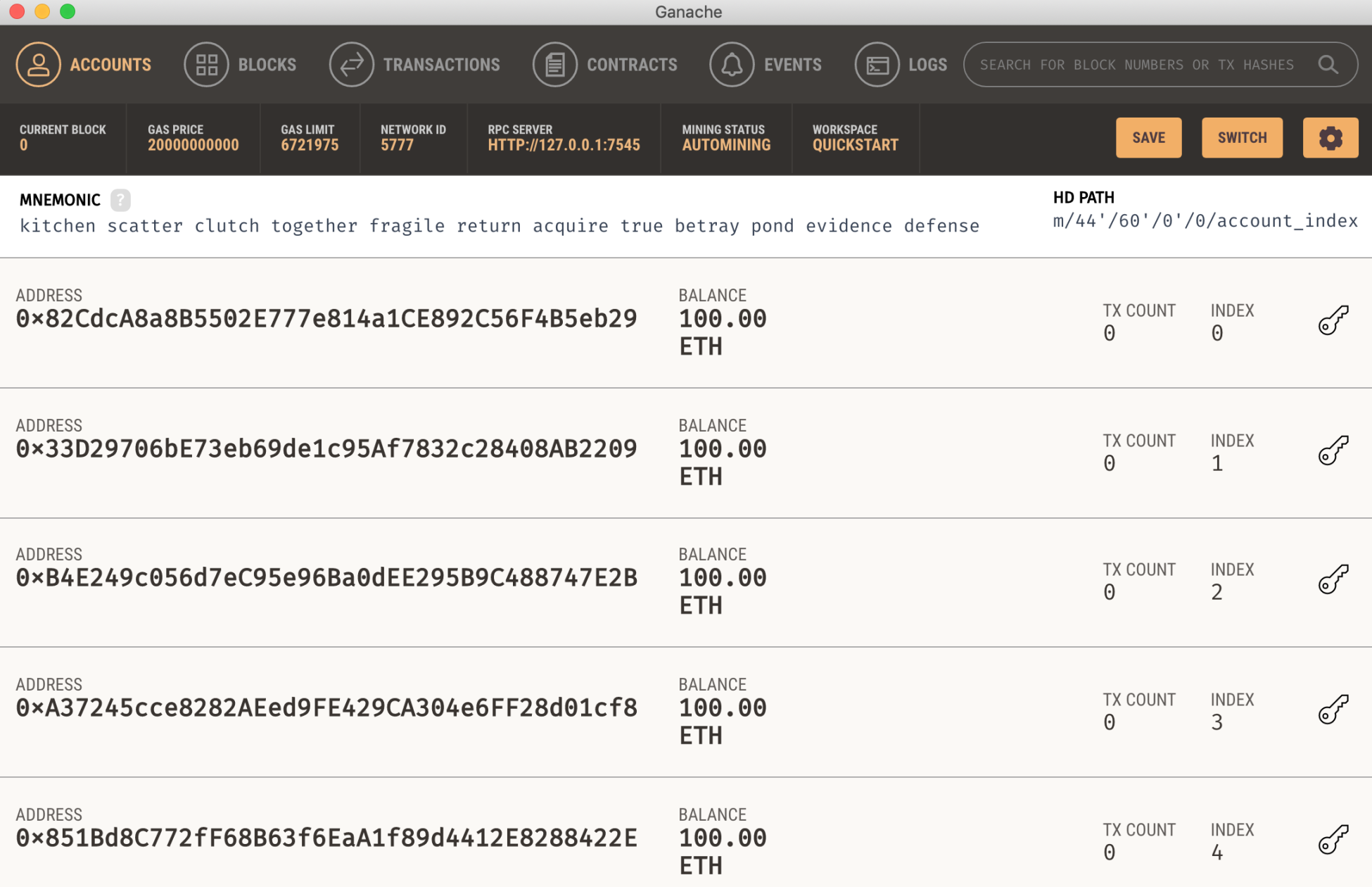Go to the Contracts tab
Viewport: 1372px width, 887px height.
pyautogui.click(x=605, y=65)
